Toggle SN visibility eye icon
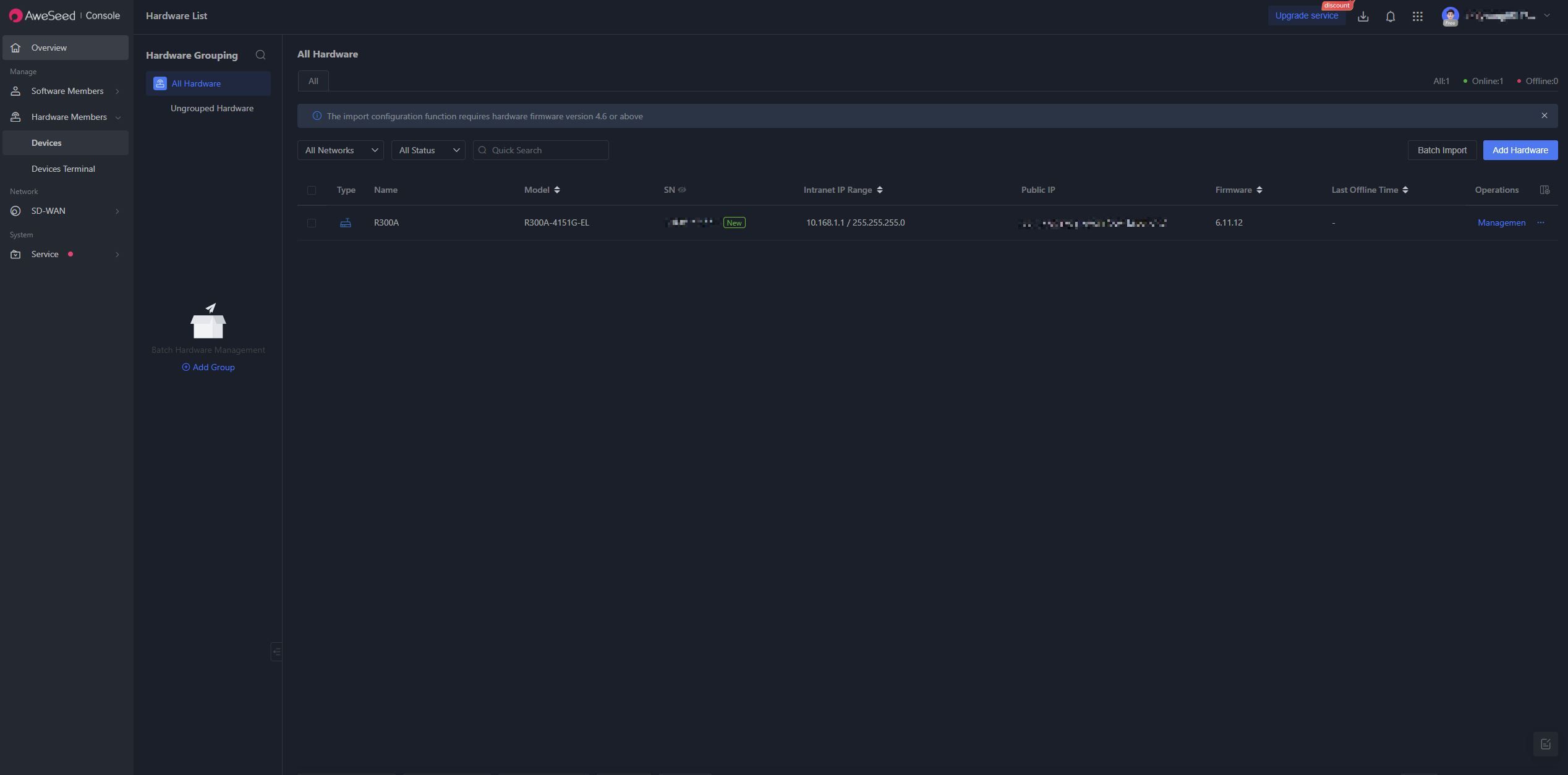Viewport: 1568px width, 775px height. (682, 190)
